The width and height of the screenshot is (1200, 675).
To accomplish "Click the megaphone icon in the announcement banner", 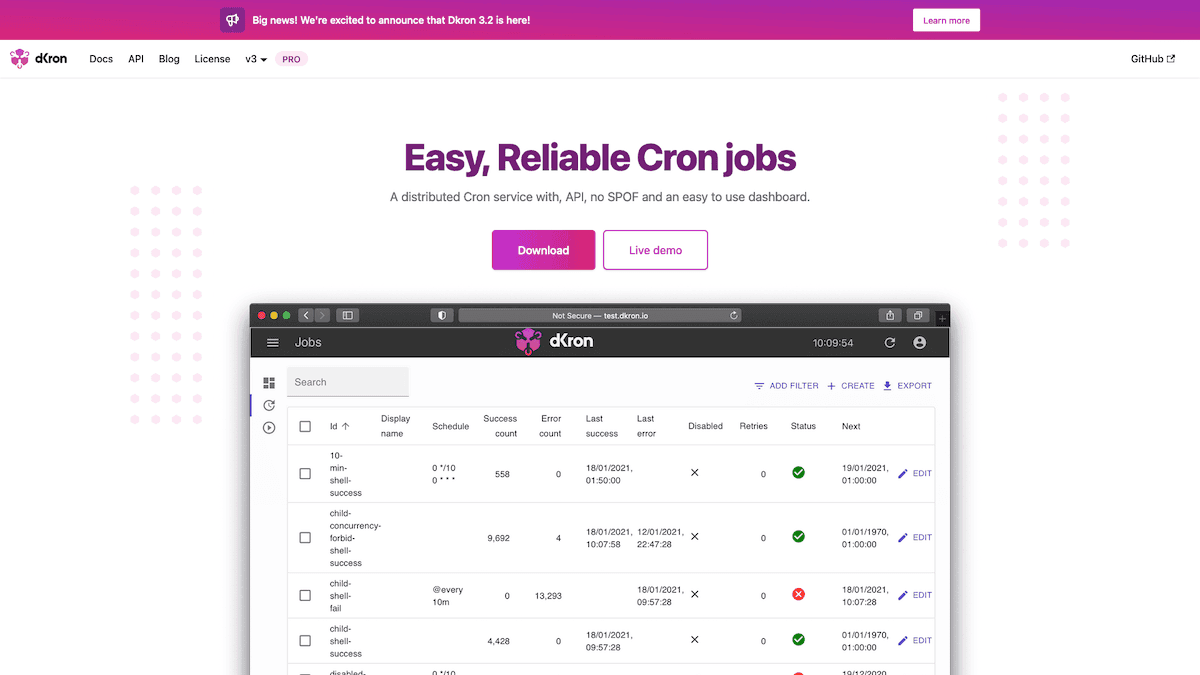I will click(x=232, y=19).
